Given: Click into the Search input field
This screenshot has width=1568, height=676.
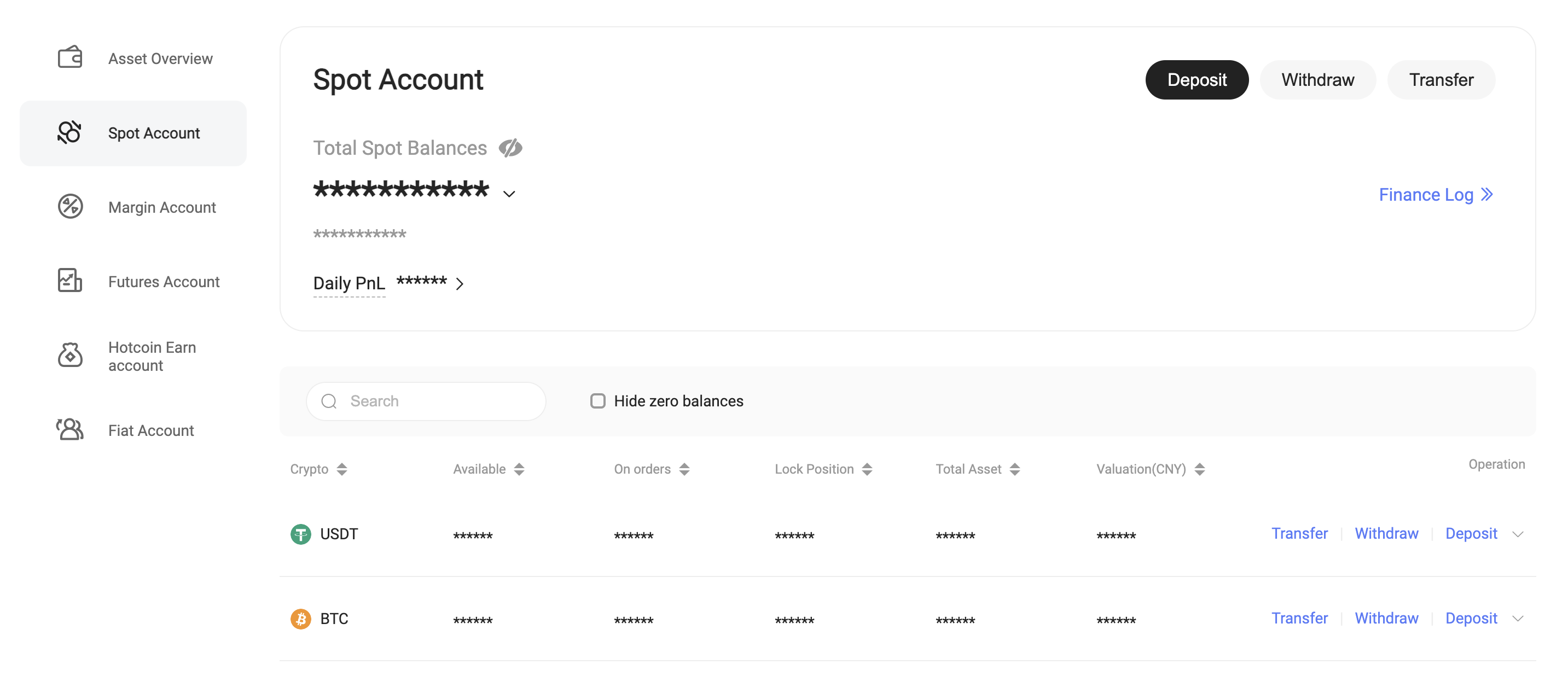Looking at the screenshot, I should point(438,401).
